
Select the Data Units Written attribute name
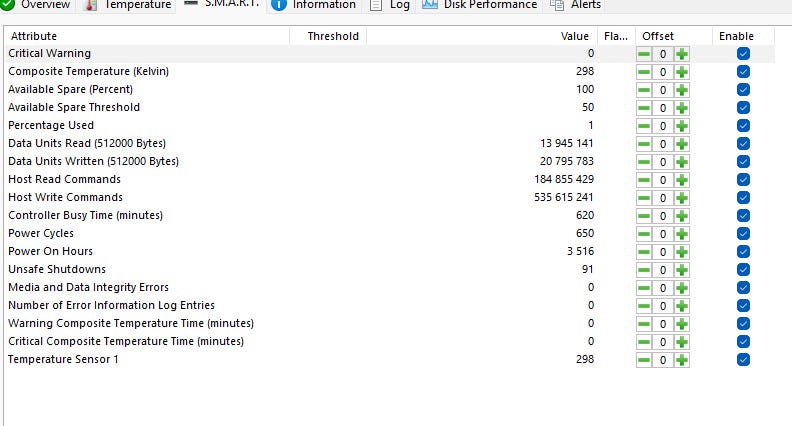tap(93, 162)
